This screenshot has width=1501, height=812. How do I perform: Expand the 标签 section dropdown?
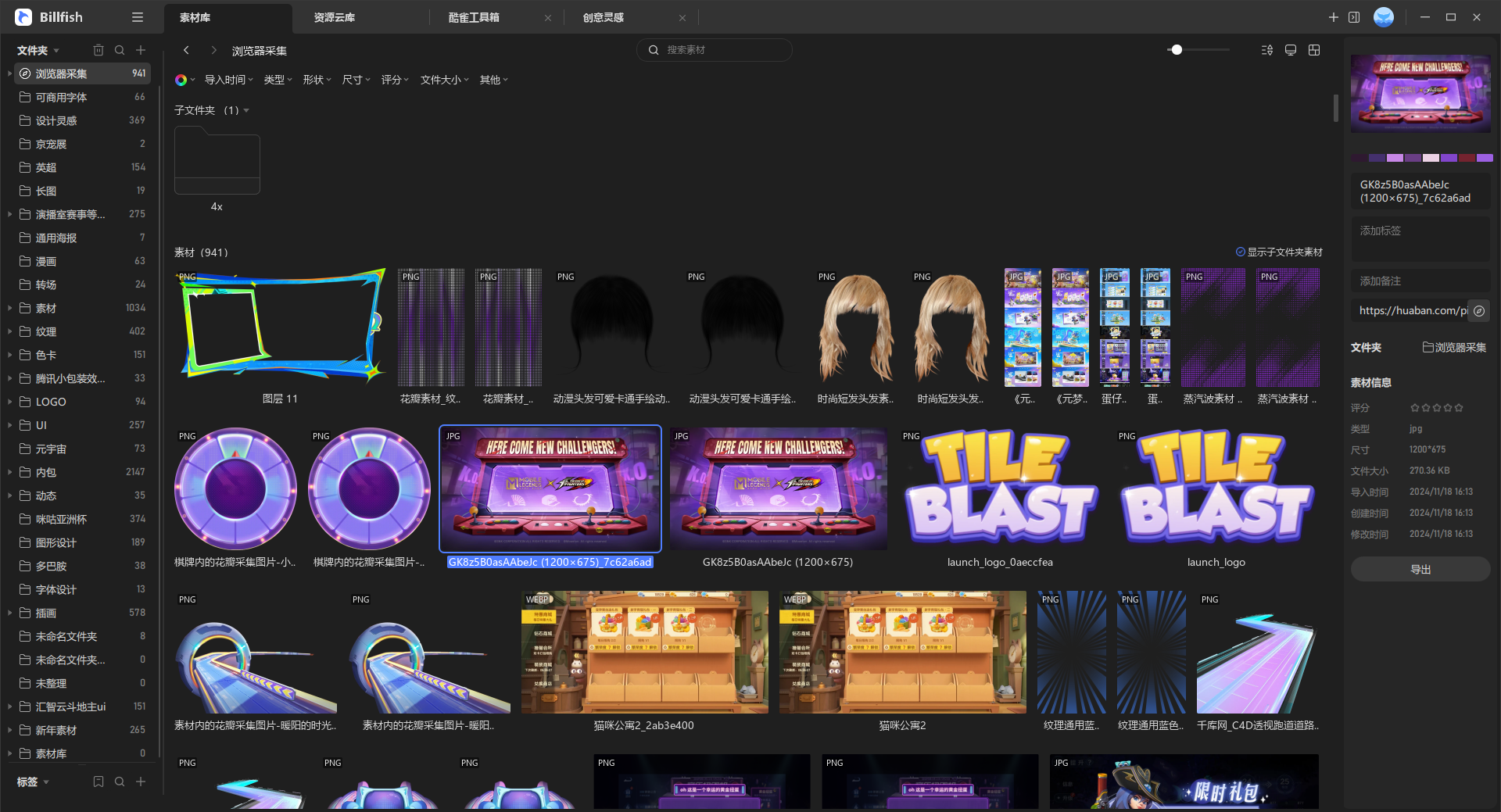point(46,782)
